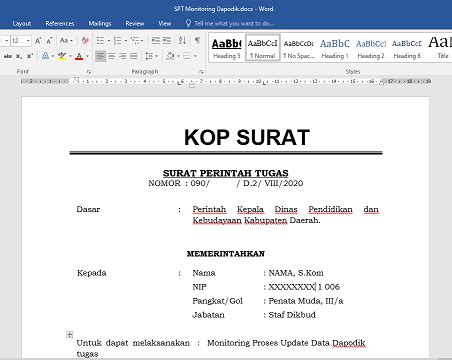
Task: Click Tell me what you want search box
Action: click(234, 23)
